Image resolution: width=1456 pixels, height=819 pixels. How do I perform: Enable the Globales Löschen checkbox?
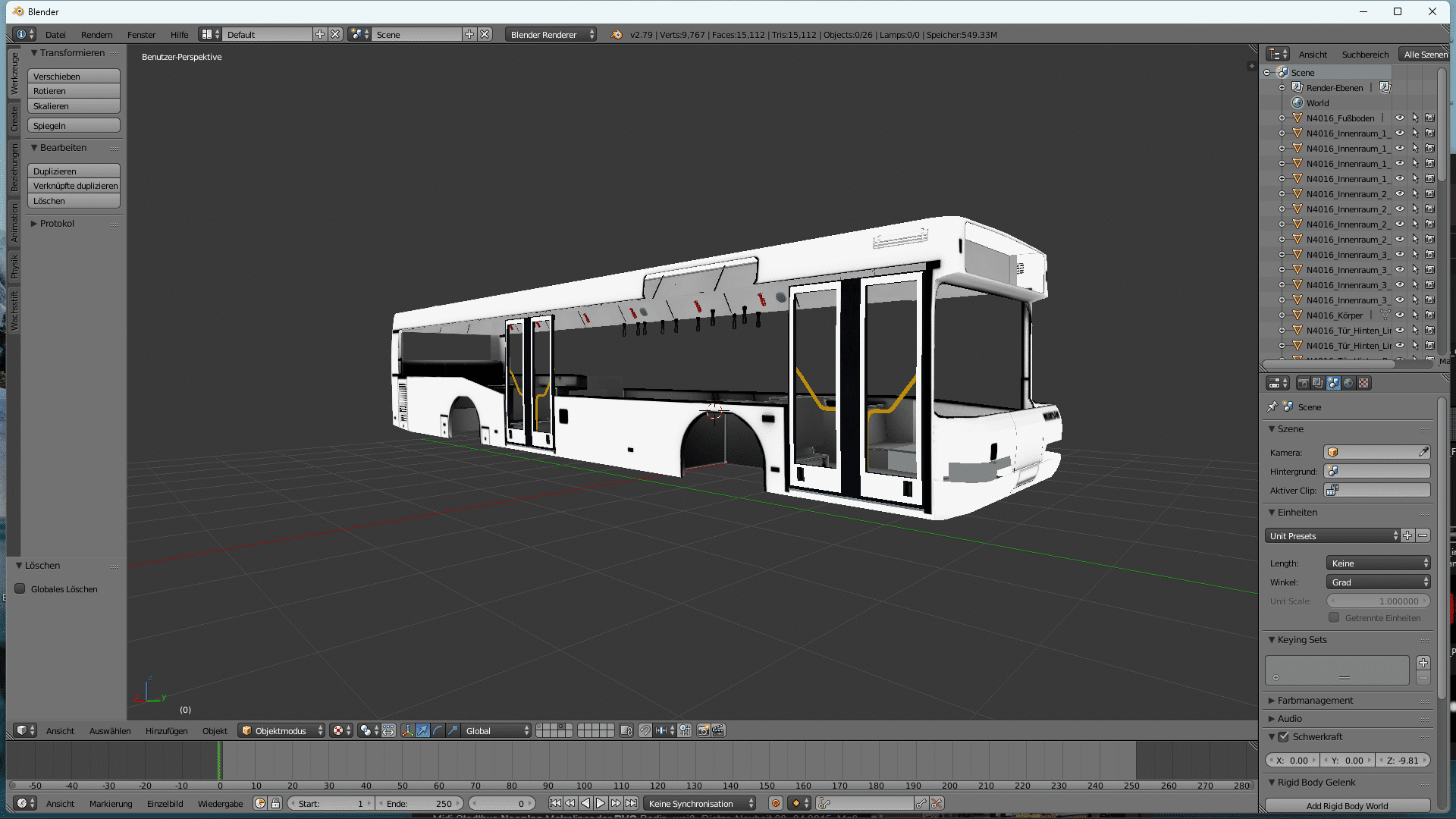20,588
